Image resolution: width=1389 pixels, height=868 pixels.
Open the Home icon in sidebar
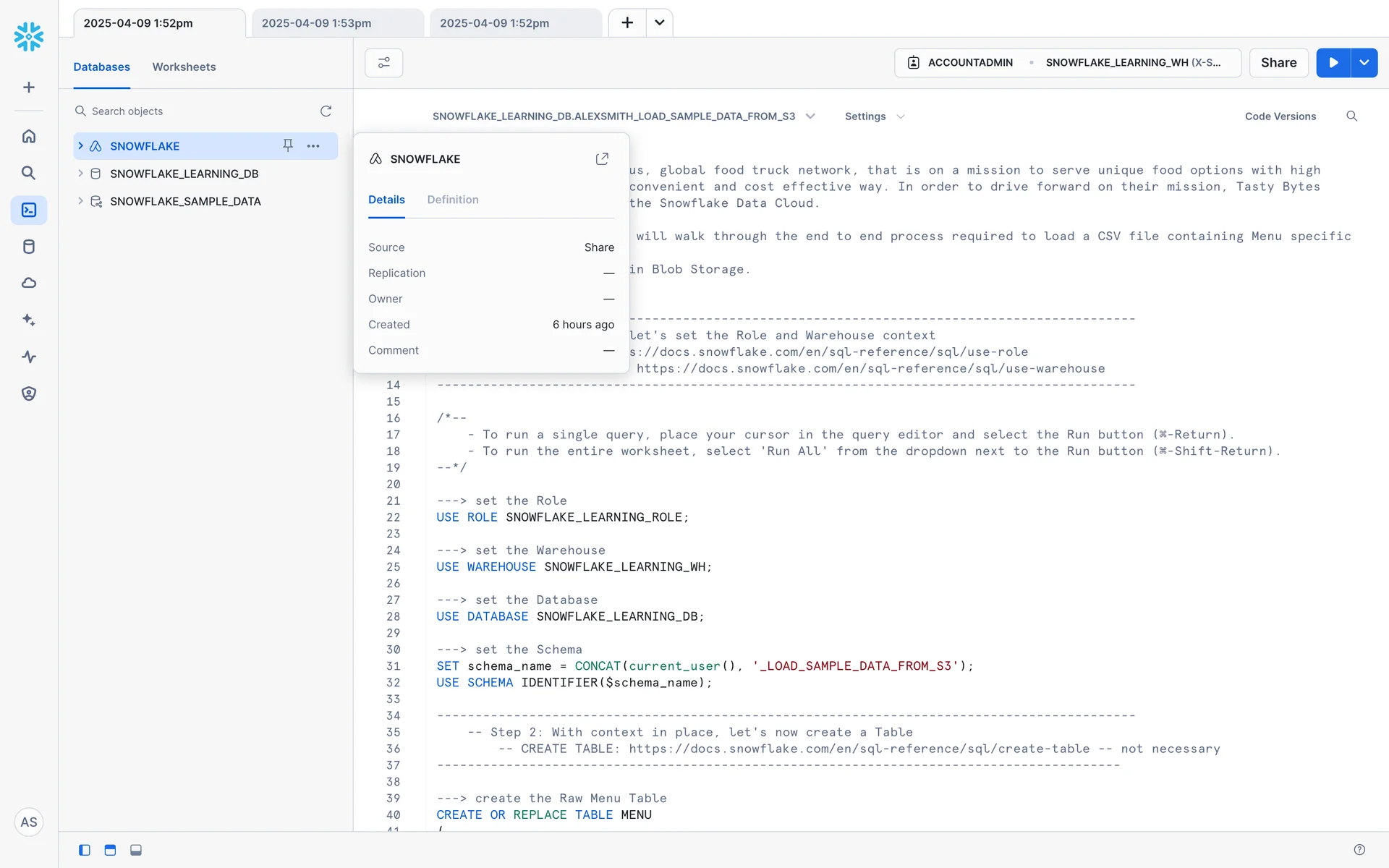pos(29,136)
